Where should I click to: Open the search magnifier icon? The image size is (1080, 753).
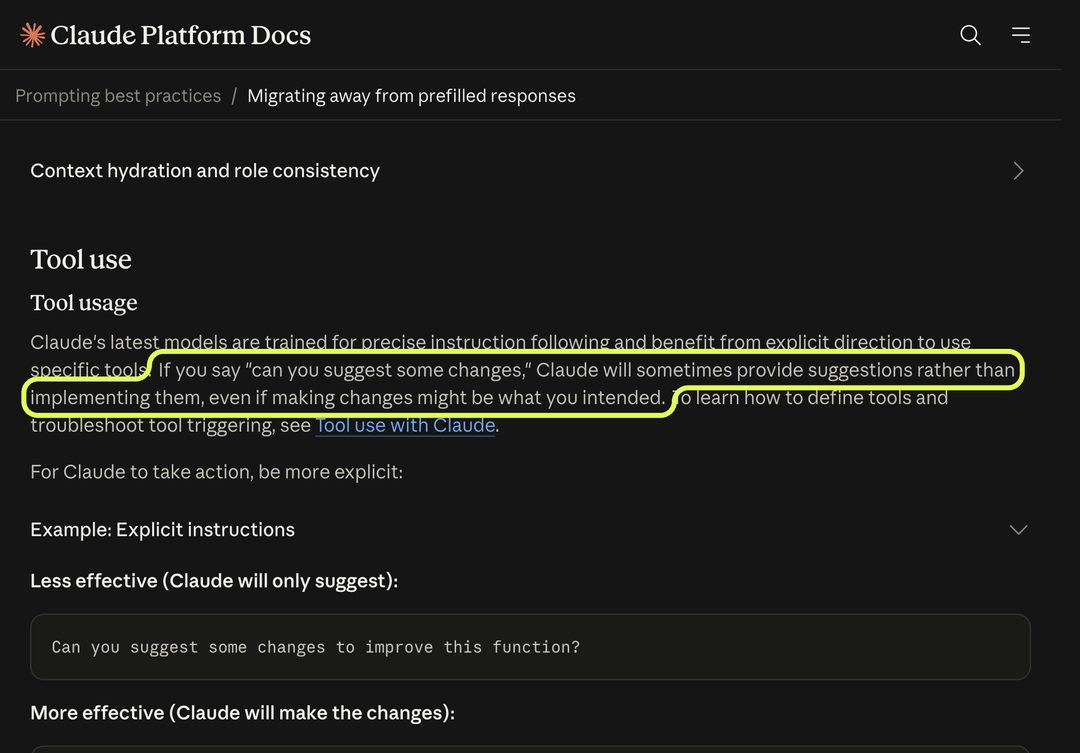[x=970, y=34]
